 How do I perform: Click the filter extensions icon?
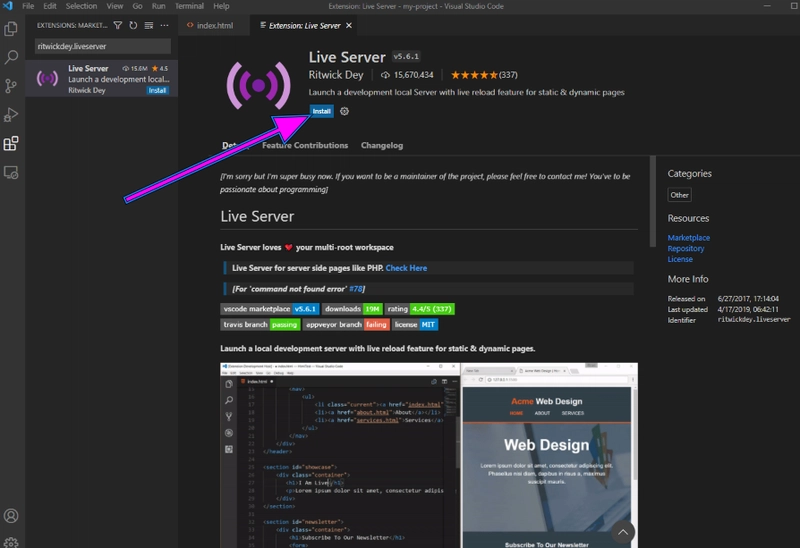(x=117, y=25)
